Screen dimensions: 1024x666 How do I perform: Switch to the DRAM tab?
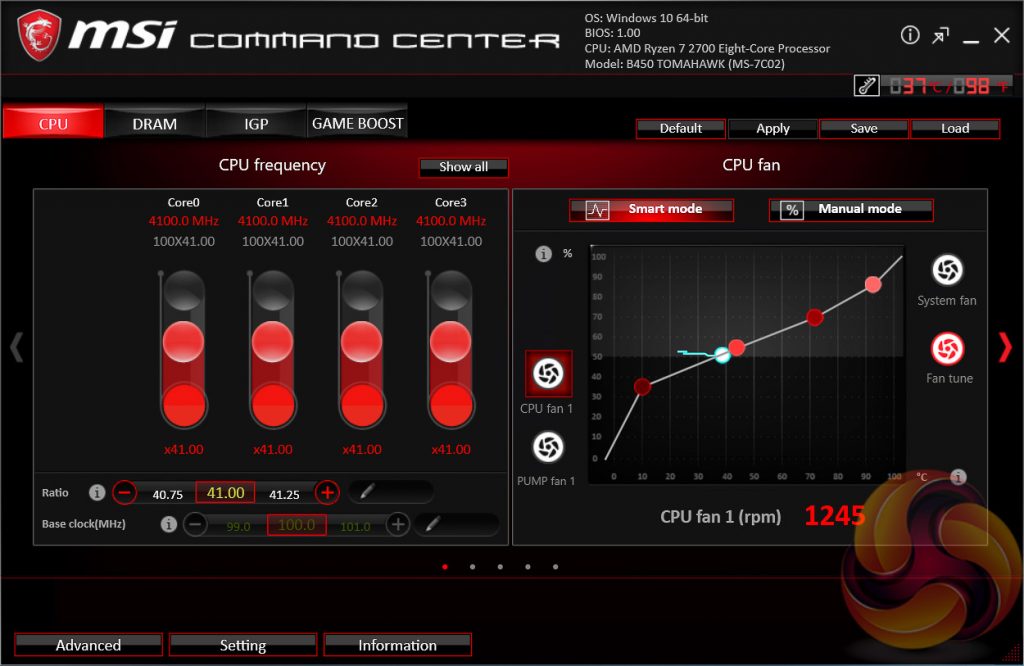[155, 123]
